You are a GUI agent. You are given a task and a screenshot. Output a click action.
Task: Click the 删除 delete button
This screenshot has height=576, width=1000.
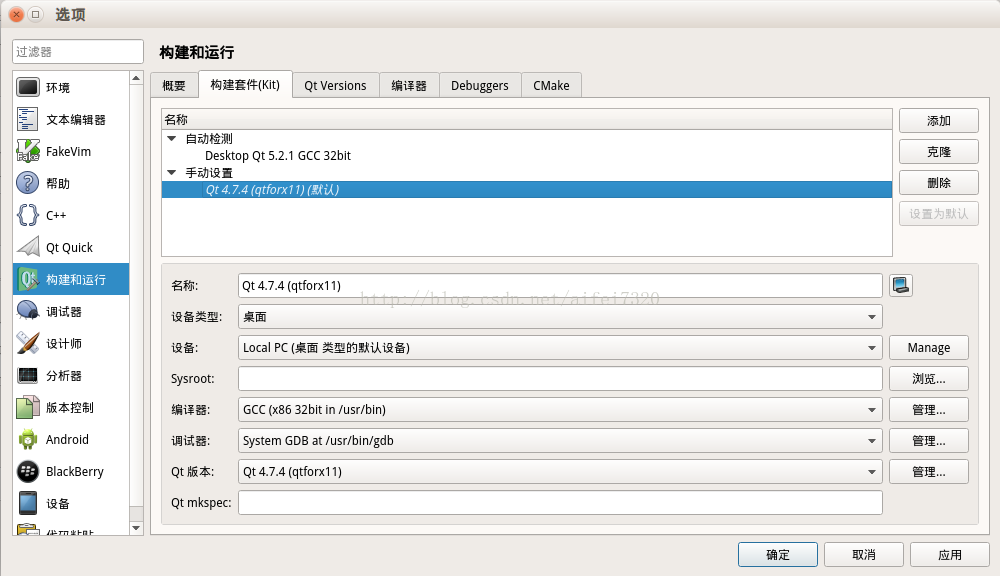pos(939,182)
